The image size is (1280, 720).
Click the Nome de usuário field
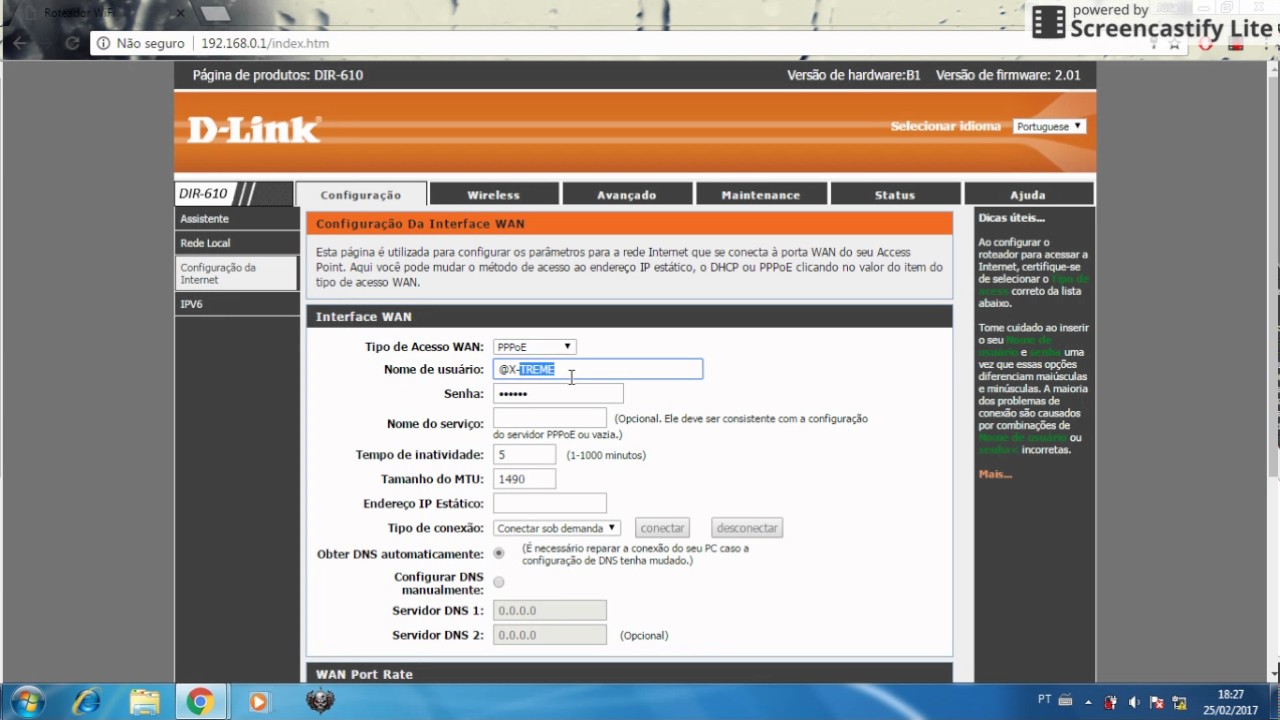[x=598, y=369]
